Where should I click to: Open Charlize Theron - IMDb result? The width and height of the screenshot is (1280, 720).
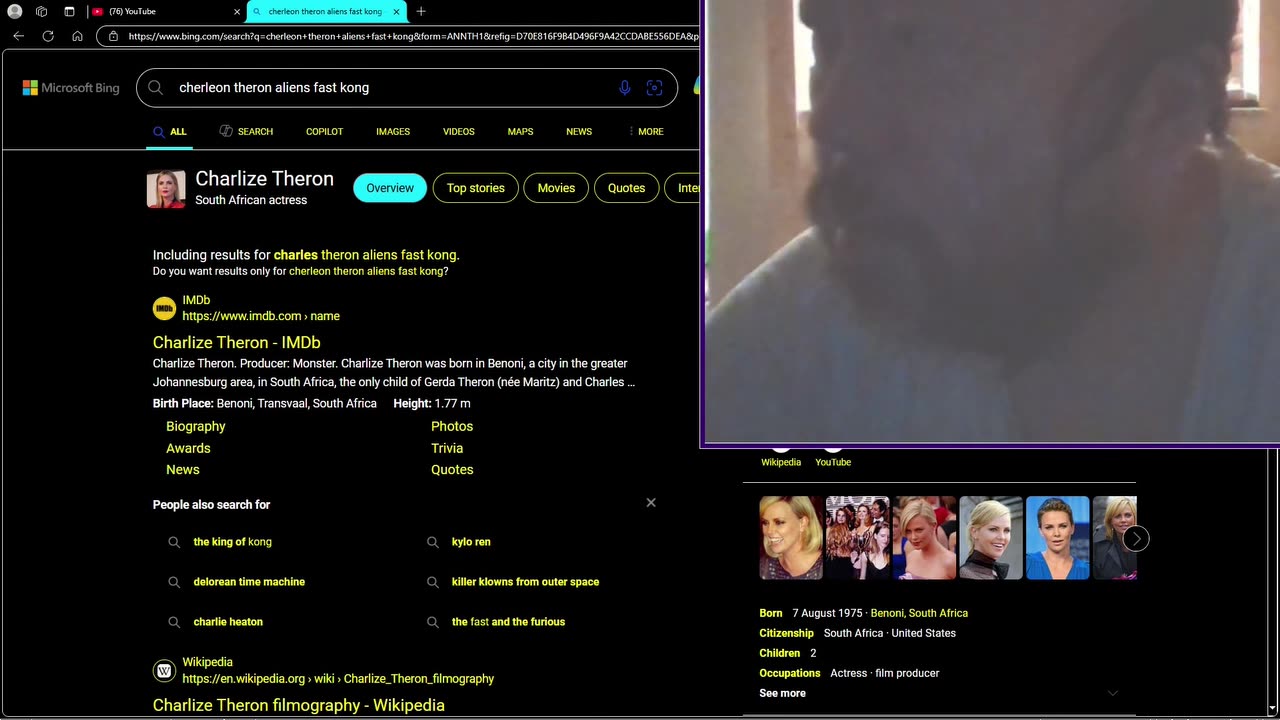click(x=237, y=342)
